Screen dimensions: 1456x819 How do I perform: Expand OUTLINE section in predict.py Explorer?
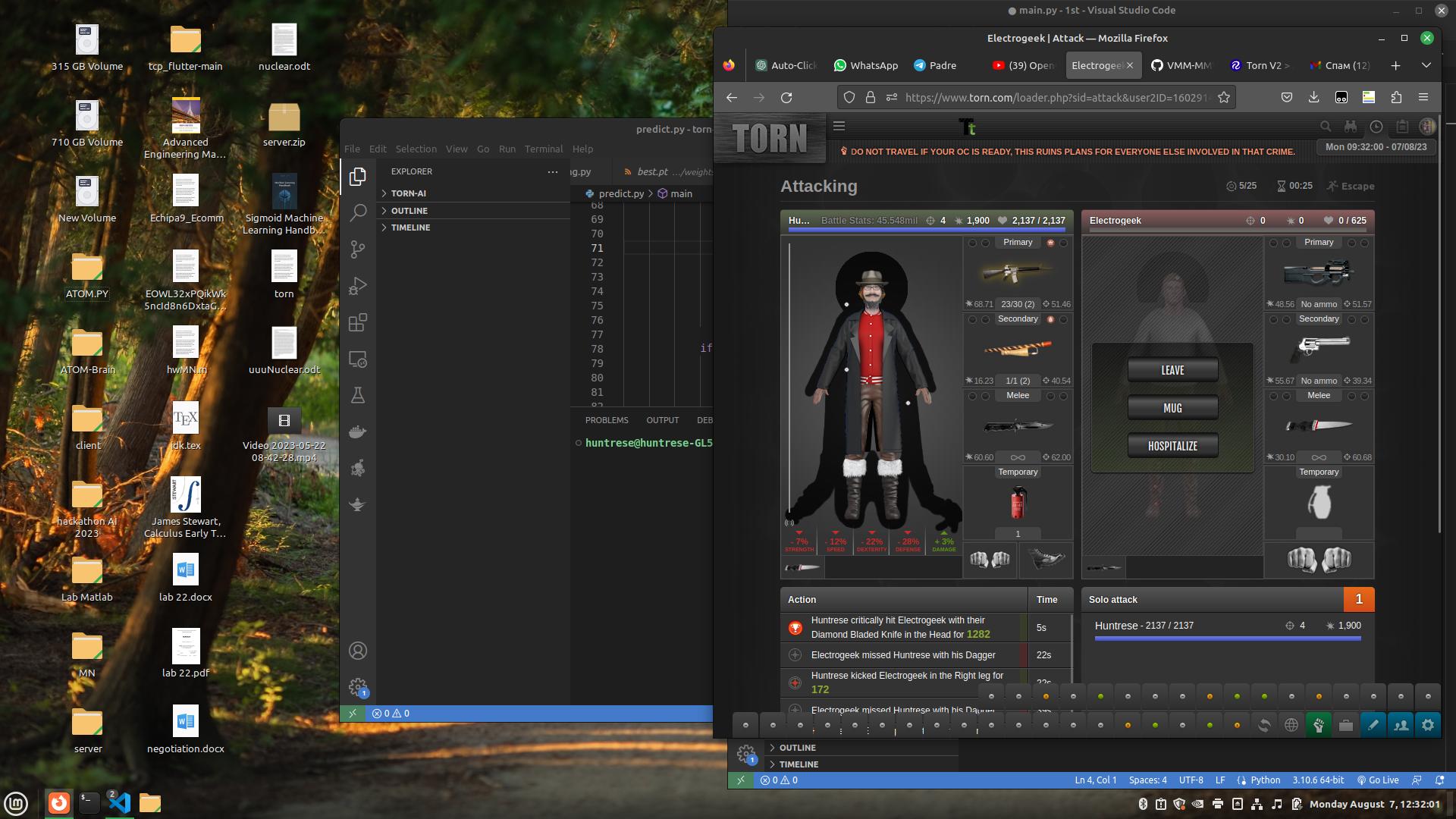click(x=474, y=211)
